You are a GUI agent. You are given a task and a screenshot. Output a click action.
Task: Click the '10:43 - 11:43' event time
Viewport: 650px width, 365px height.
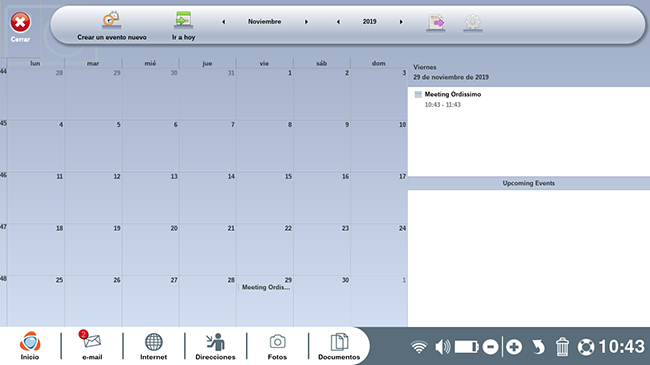tap(442, 105)
